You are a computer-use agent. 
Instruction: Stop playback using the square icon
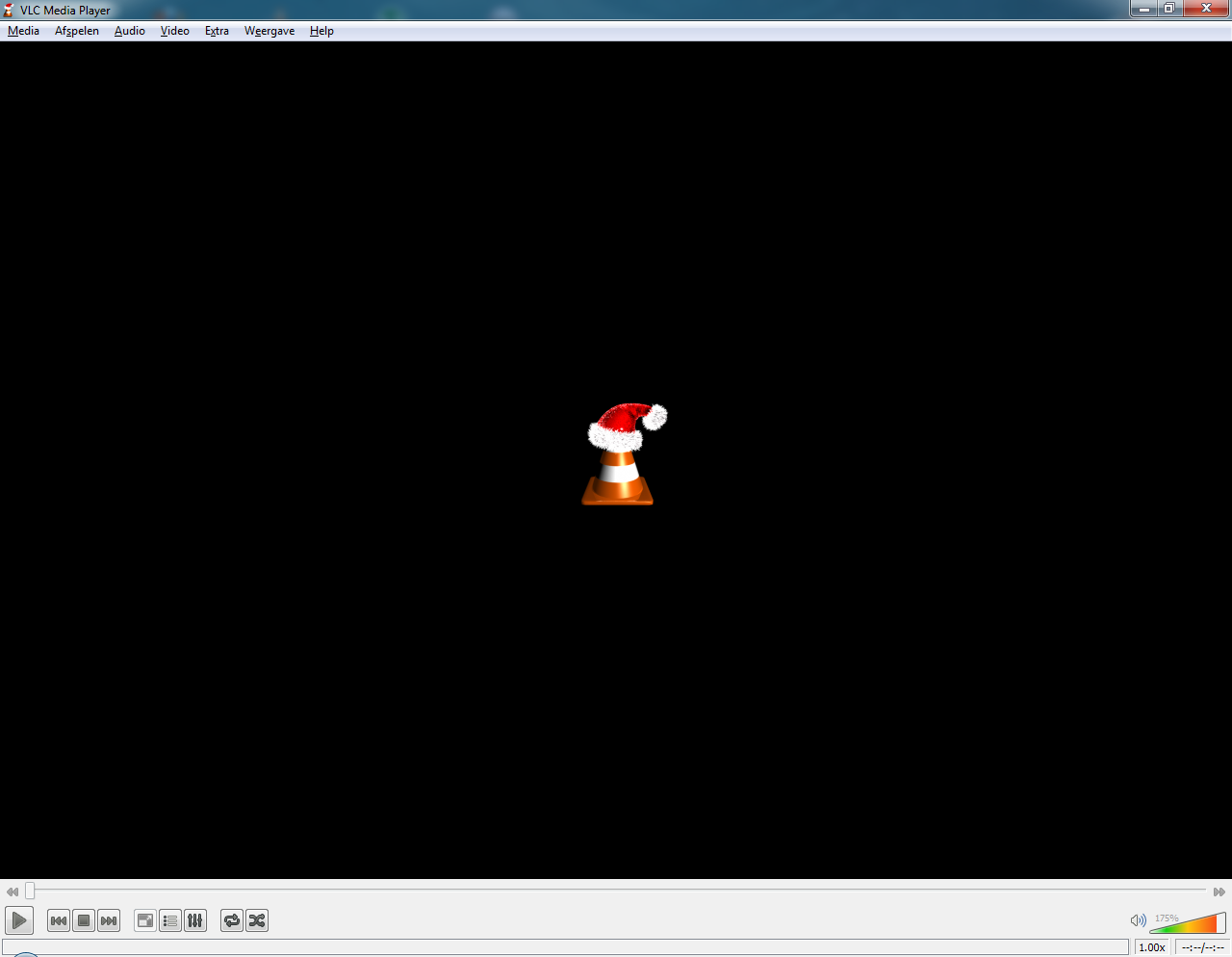(84, 920)
